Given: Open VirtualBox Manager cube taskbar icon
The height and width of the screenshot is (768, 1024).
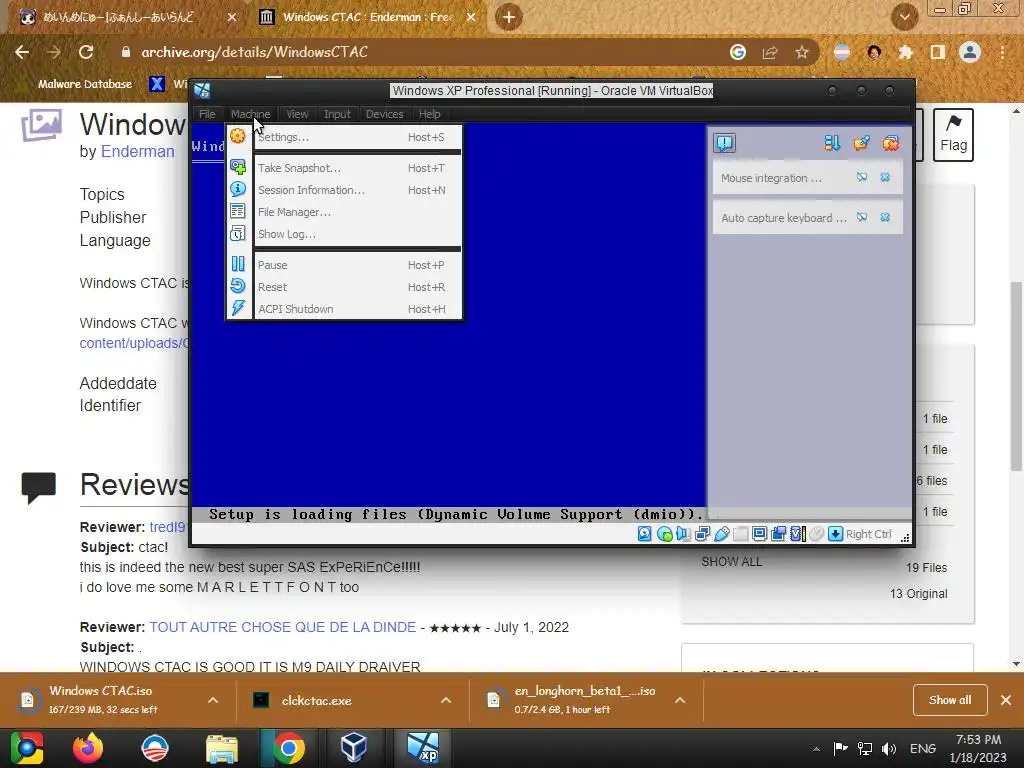Looking at the screenshot, I should [x=354, y=748].
